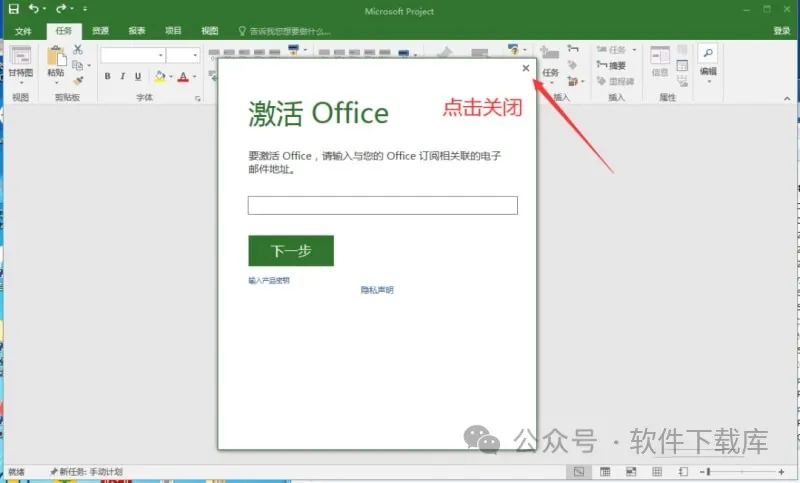800x483 pixels.
Task: Close the 激活 Office dialog with X
Action: (526, 68)
